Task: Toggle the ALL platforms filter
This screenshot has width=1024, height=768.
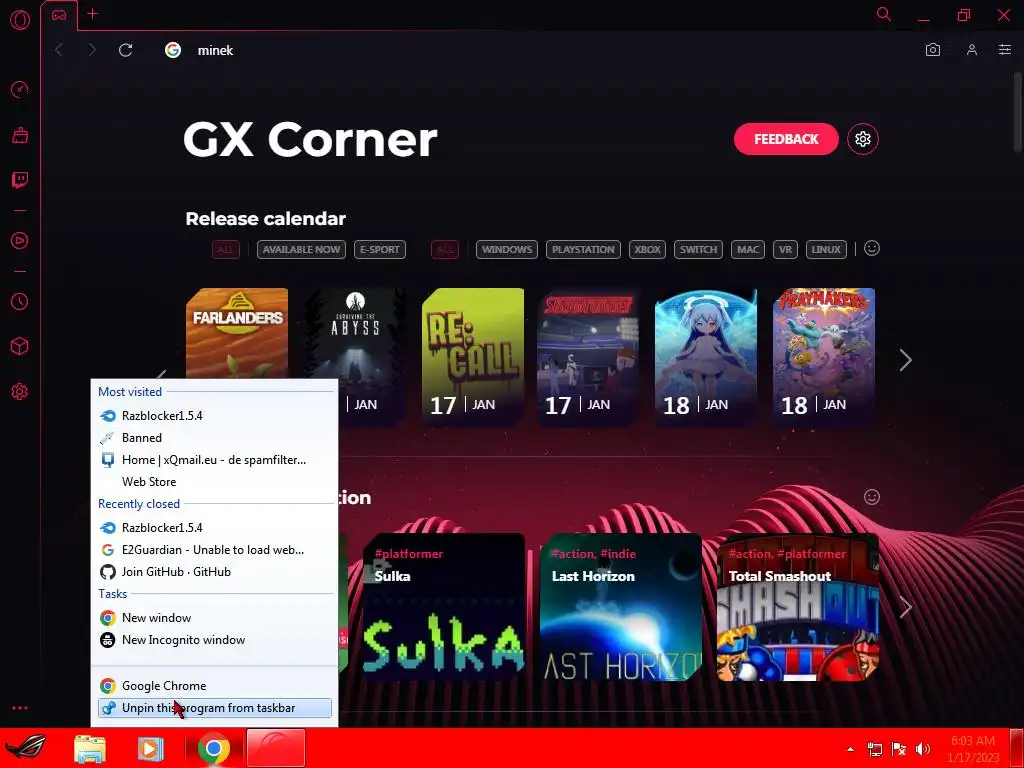Action: [445, 249]
